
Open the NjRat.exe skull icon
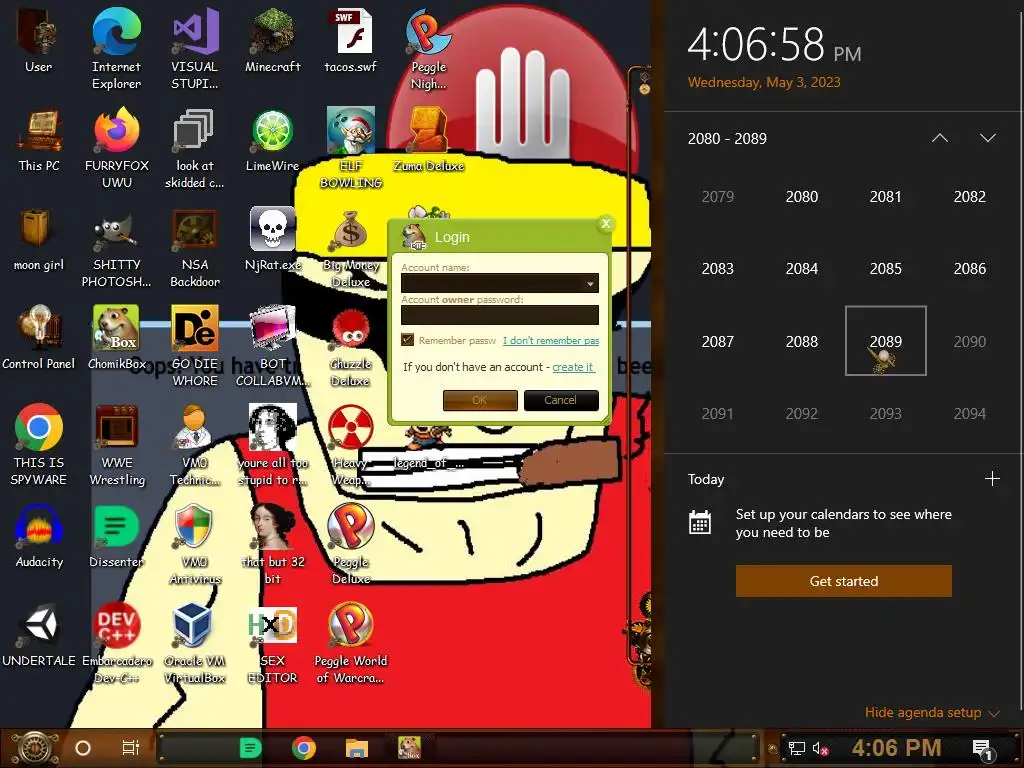tap(272, 239)
